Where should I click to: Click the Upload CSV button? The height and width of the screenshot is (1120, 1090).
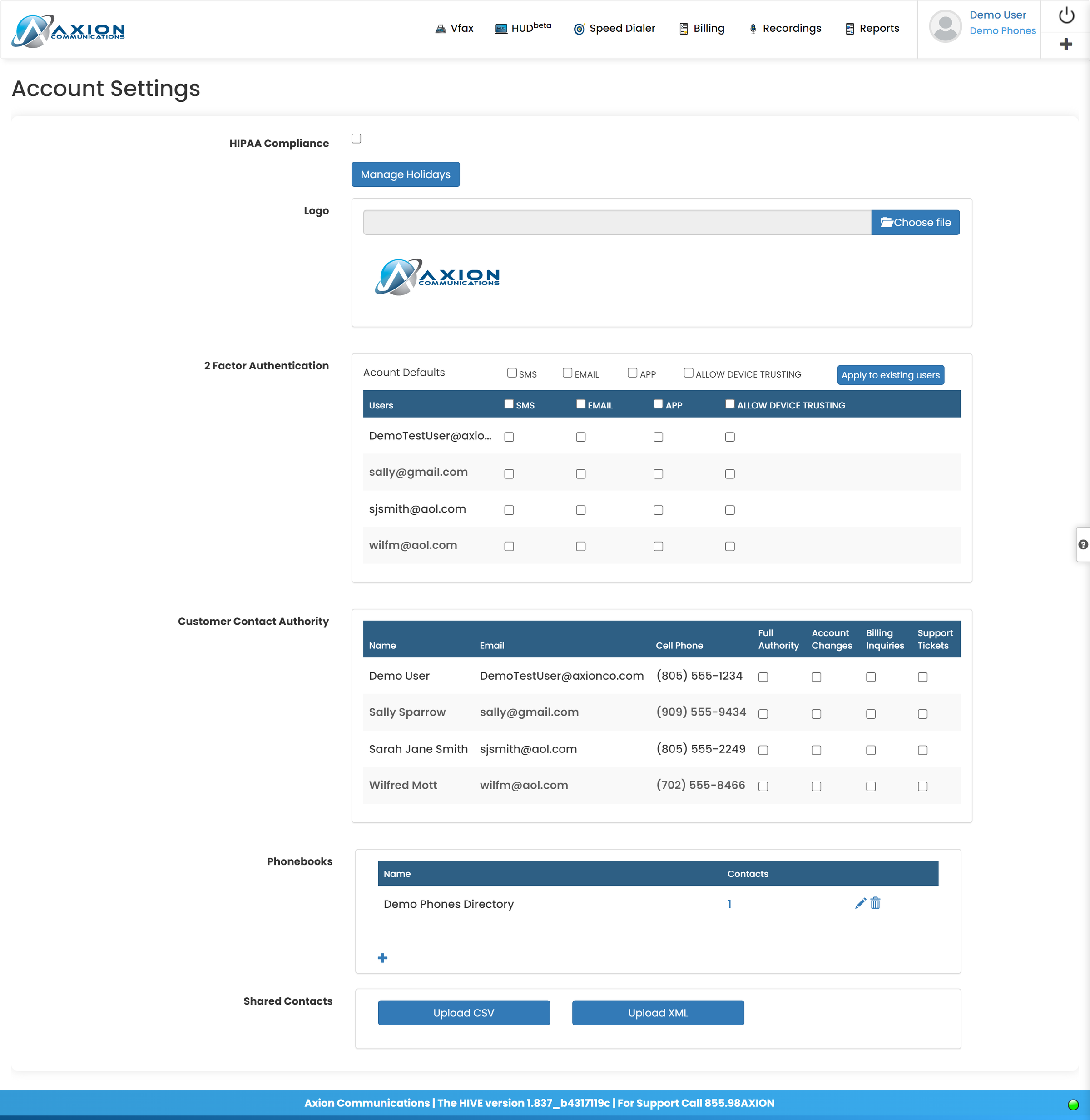tap(464, 1013)
